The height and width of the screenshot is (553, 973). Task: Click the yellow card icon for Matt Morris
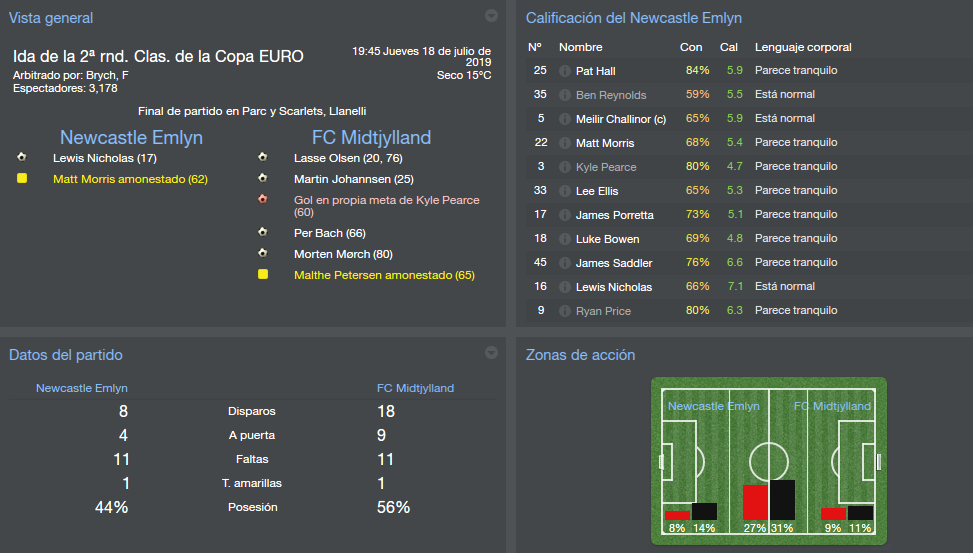[x=22, y=179]
